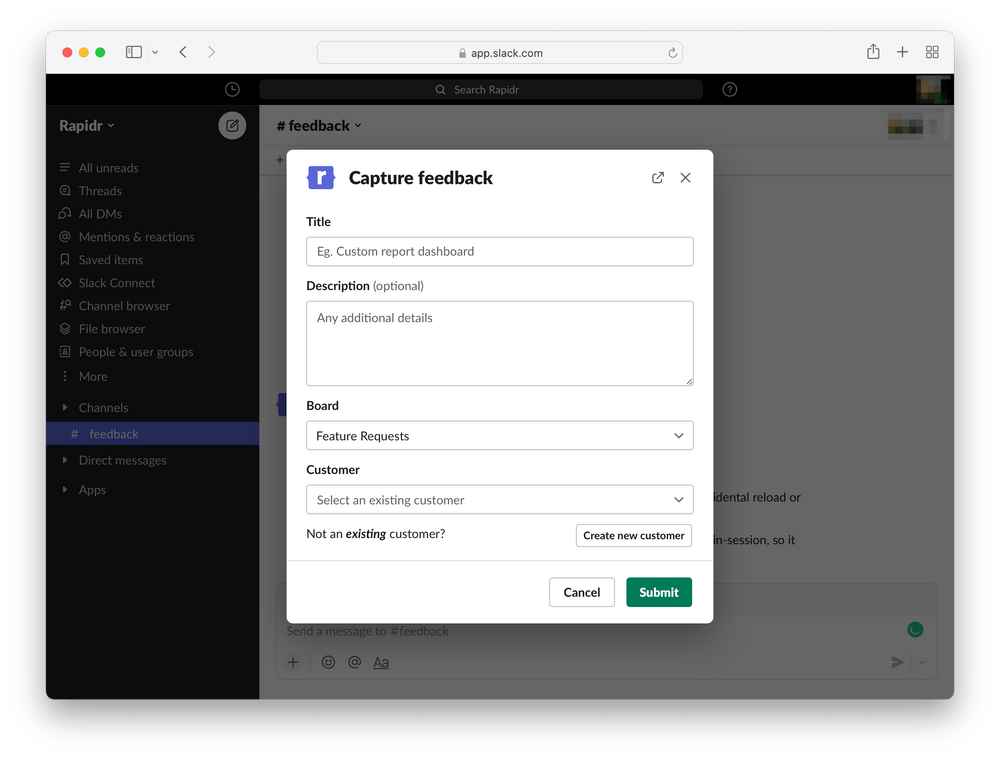1000x760 pixels.
Task: Click the Create new customer button
Action: click(x=634, y=536)
